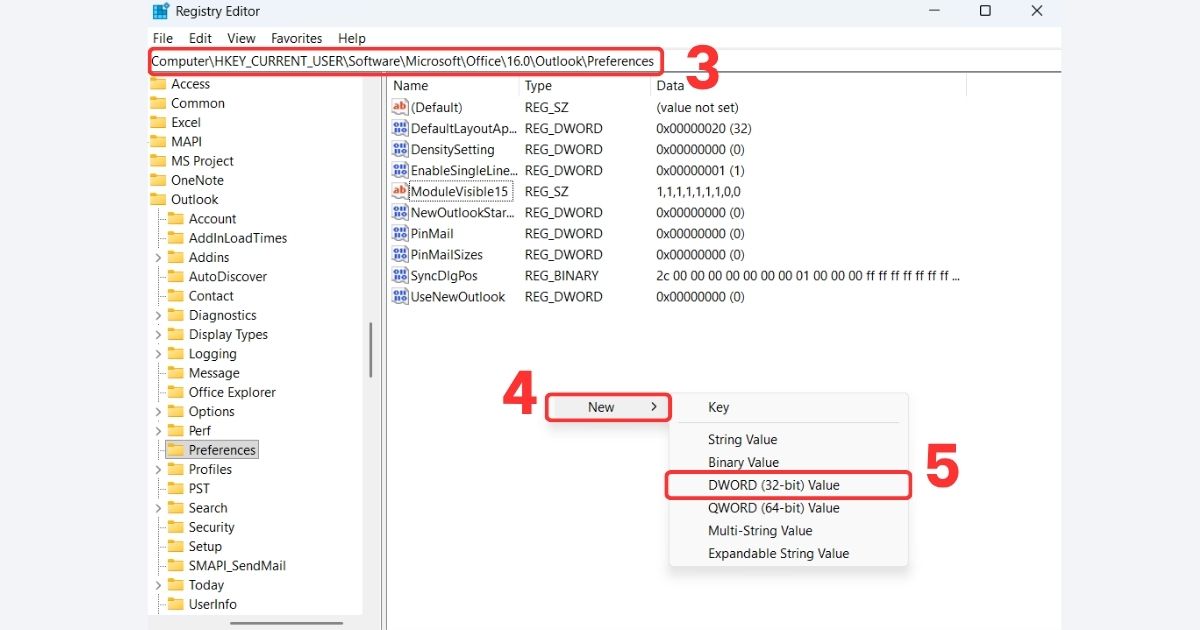The width and height of the screenshot is (1200, 630).
Task: Click the DWORD icon beside UseNewOutlook
Action: (399, 296)
